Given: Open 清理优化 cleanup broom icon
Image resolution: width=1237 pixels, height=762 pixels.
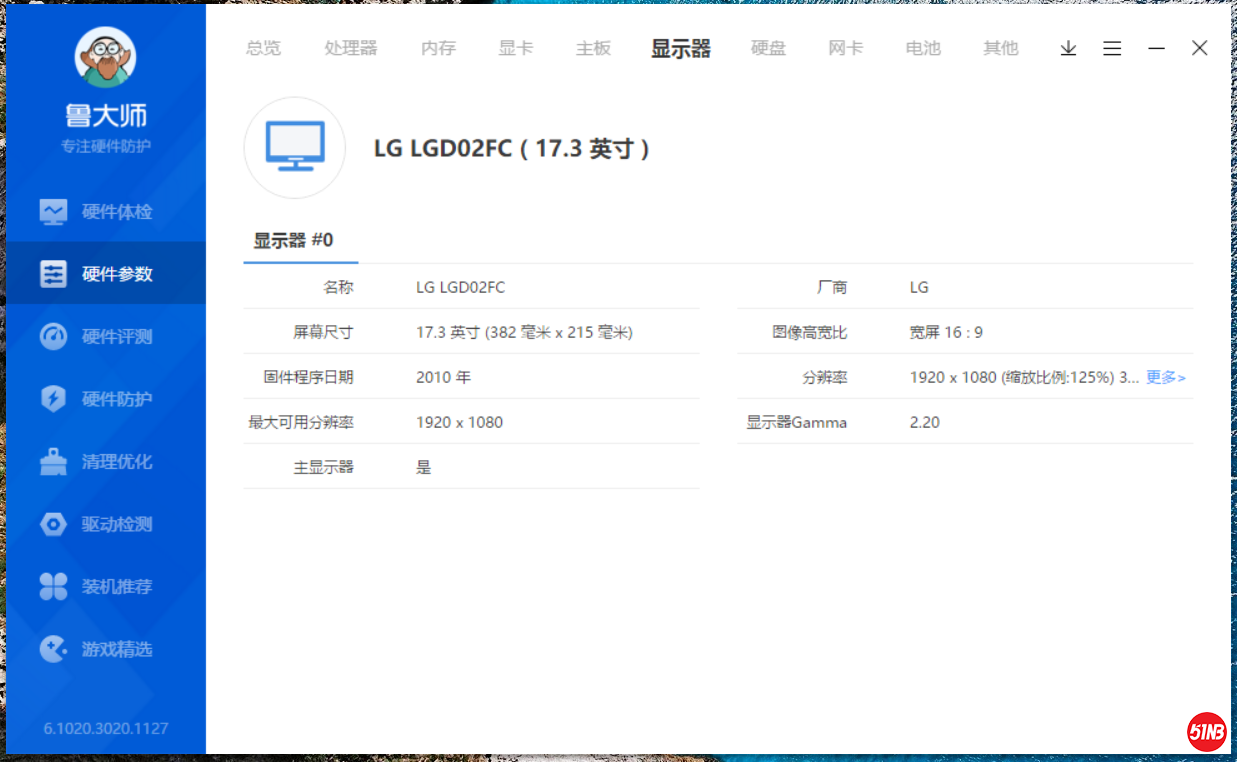Looking at the screenshot, I should [53, 462].
